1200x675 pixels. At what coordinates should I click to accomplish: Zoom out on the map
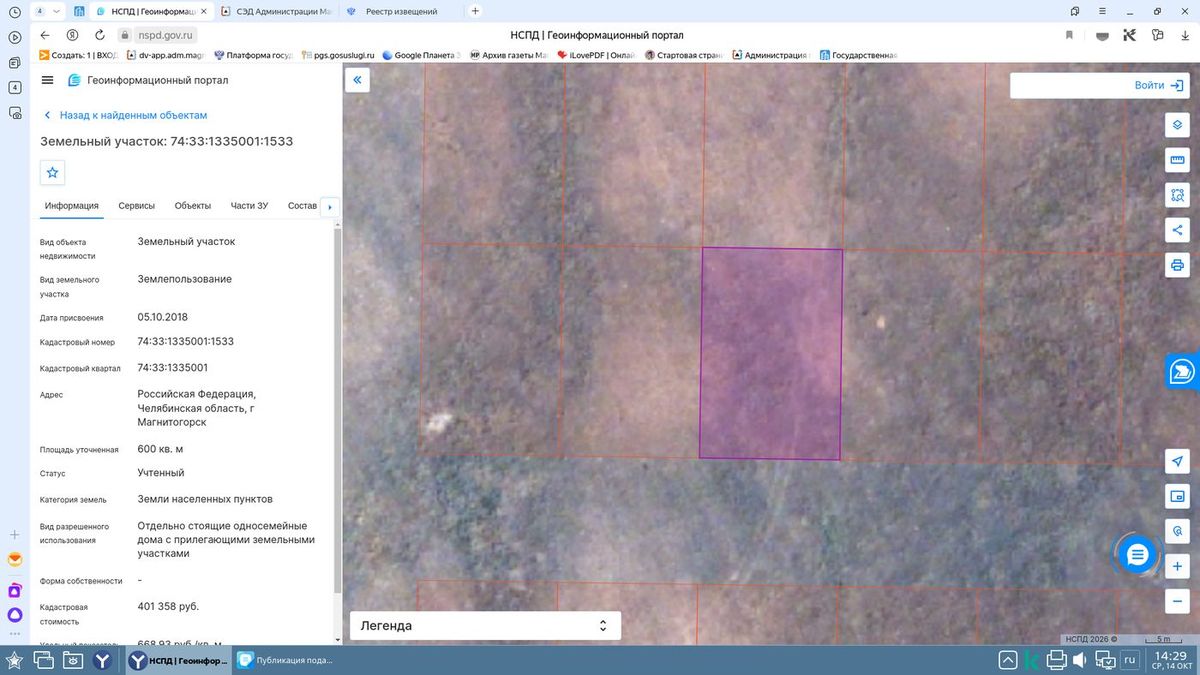(x=1177, y=602)
